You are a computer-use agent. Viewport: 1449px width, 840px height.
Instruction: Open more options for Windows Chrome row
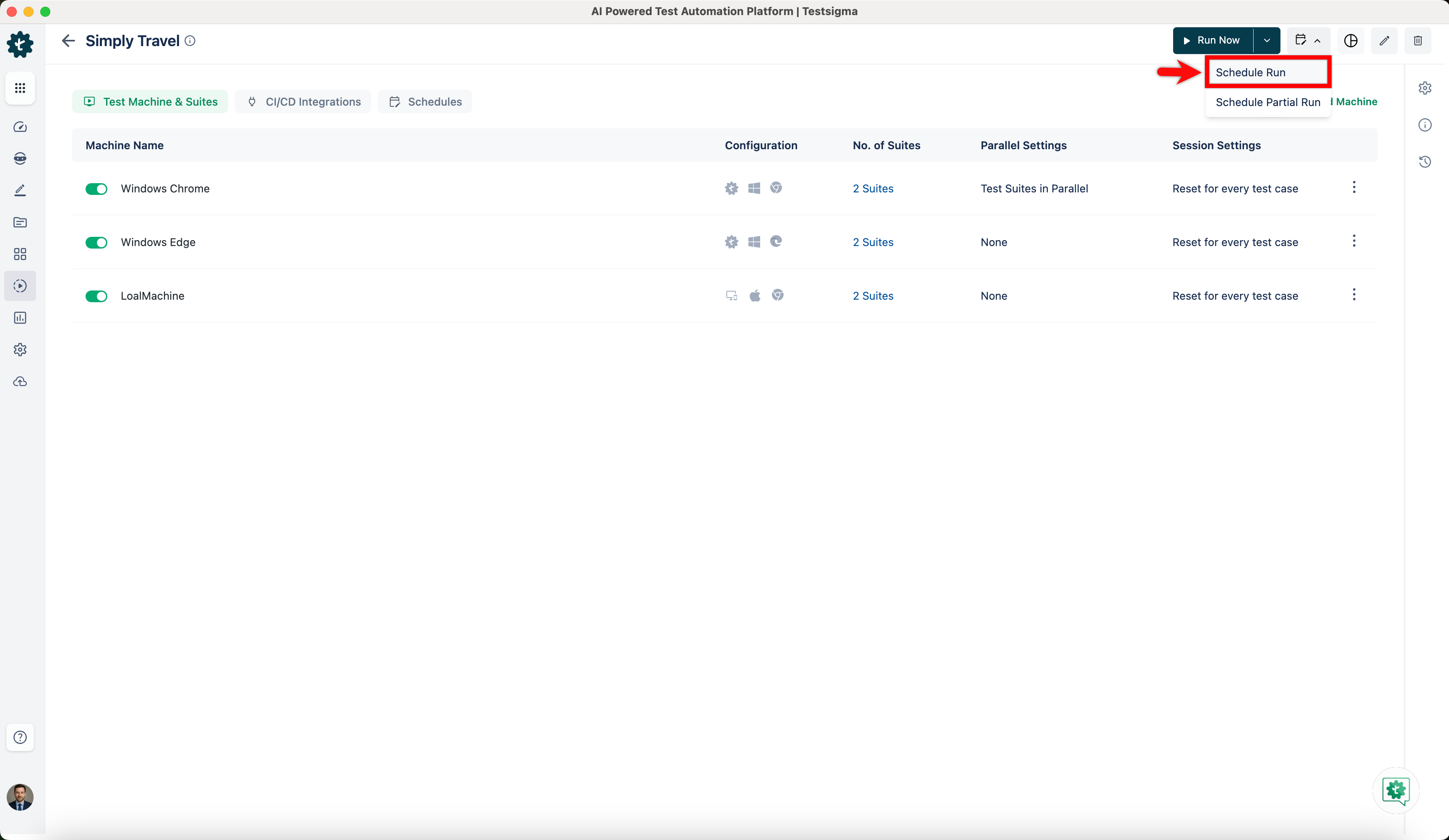(1354, 187)
